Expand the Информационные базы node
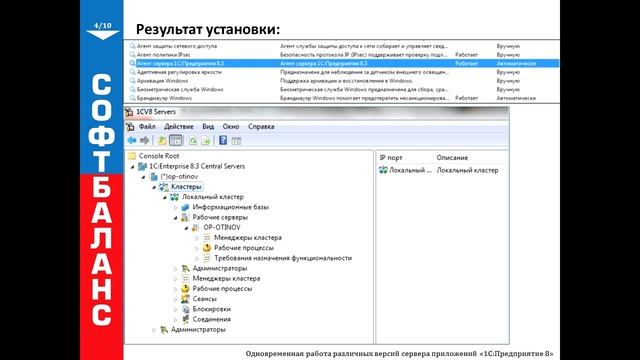This screenshot has height=360, width=640. coord(176,207)
